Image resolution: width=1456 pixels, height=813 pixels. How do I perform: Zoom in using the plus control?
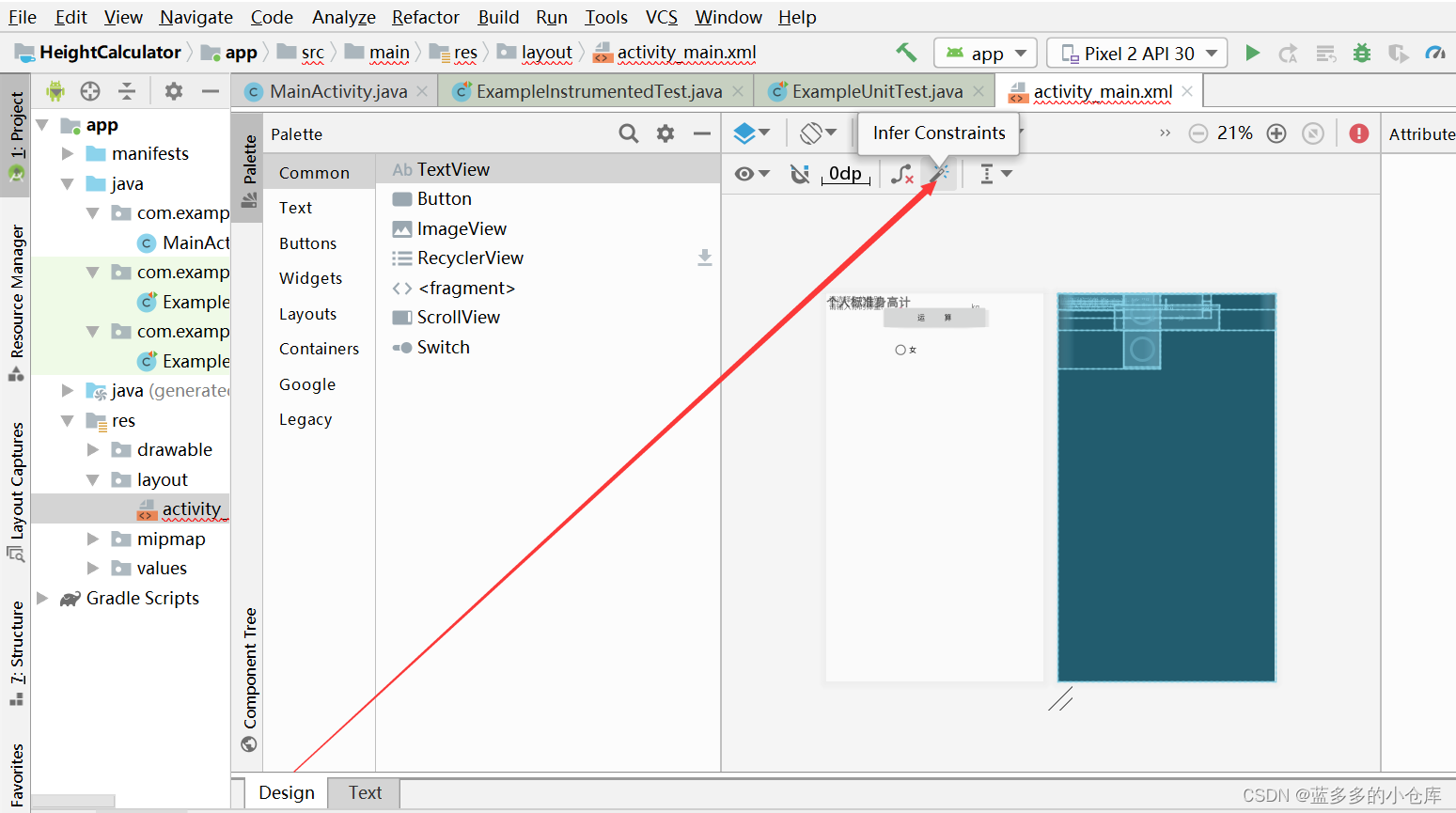(1276, 133)
